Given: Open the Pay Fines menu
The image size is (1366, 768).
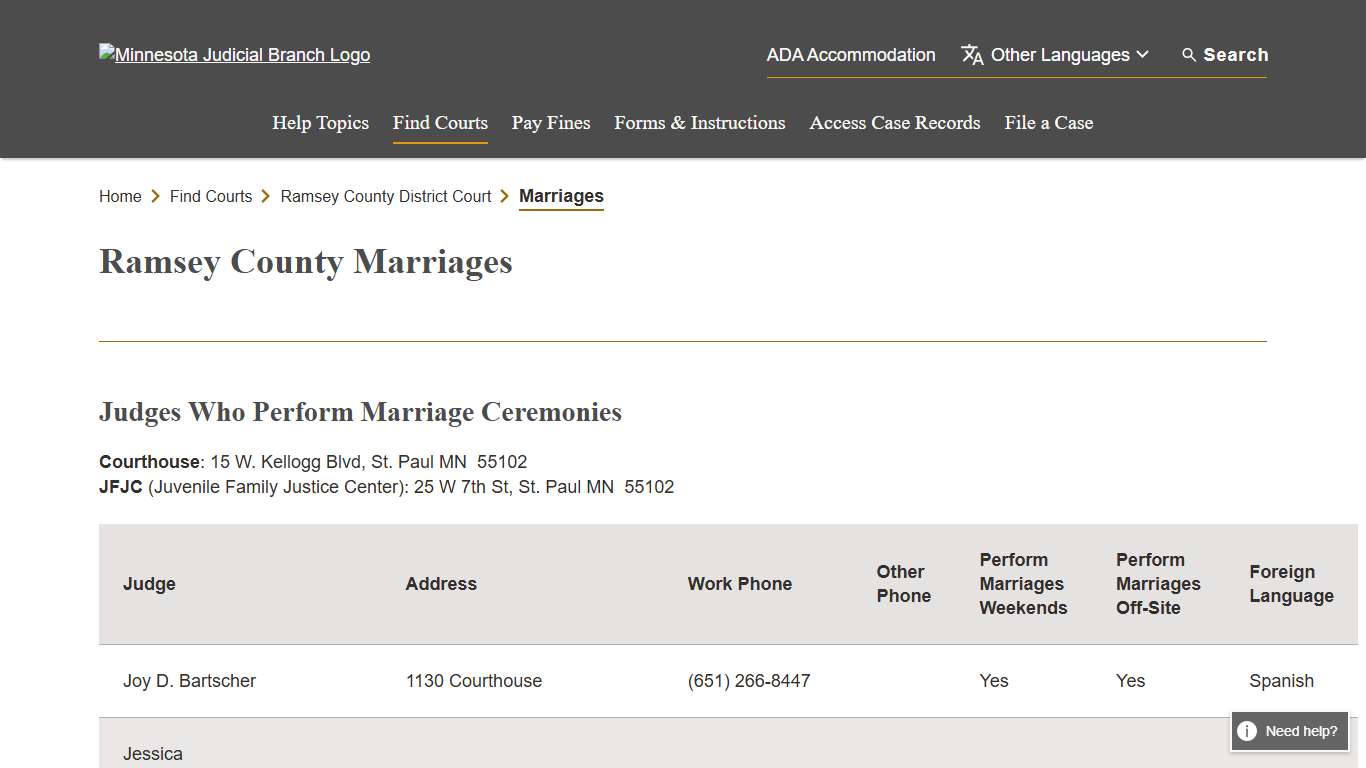Looking at the screenshot, I should coord(550,122).
